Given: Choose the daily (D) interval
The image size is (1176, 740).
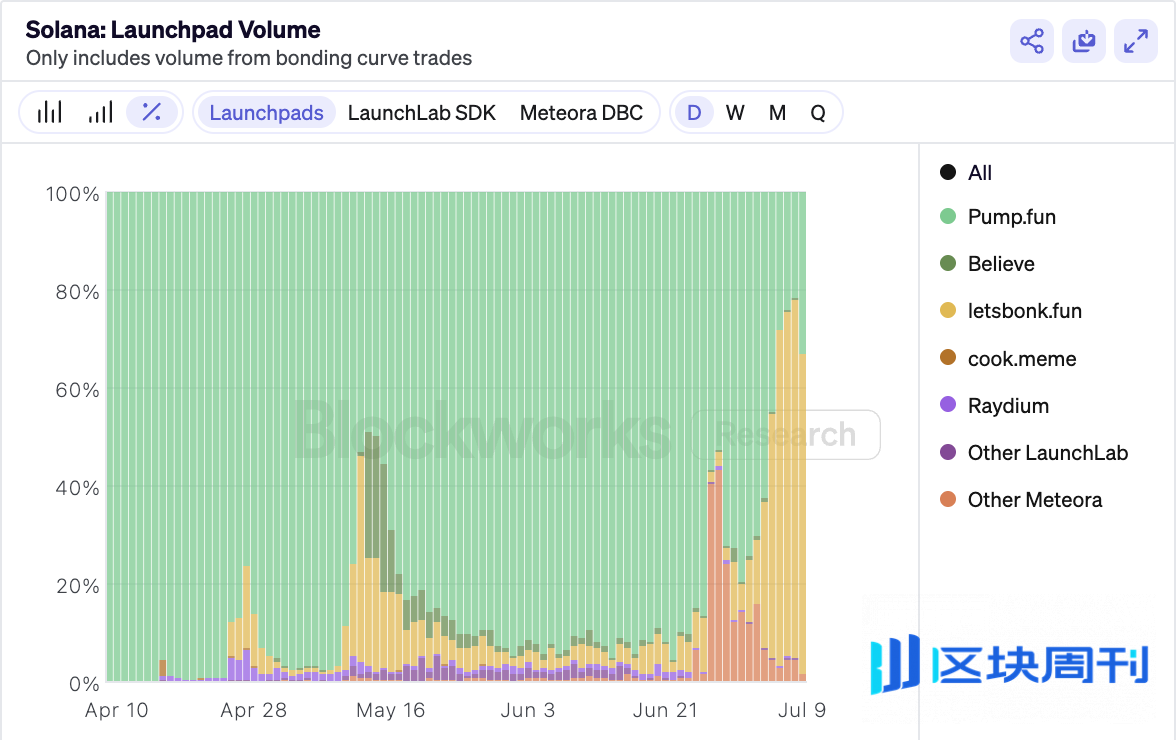Looking at the screenshot, I should click(694, 112).
